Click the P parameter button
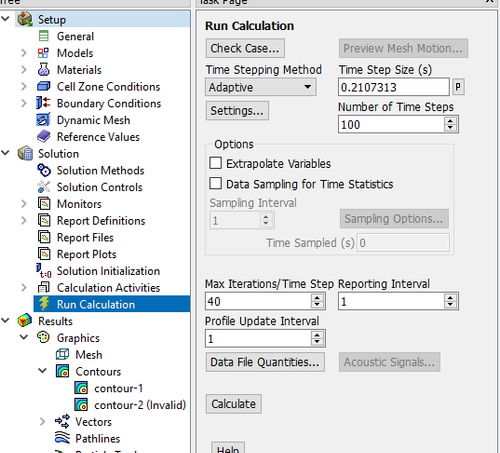 click(x=458, y=87)
